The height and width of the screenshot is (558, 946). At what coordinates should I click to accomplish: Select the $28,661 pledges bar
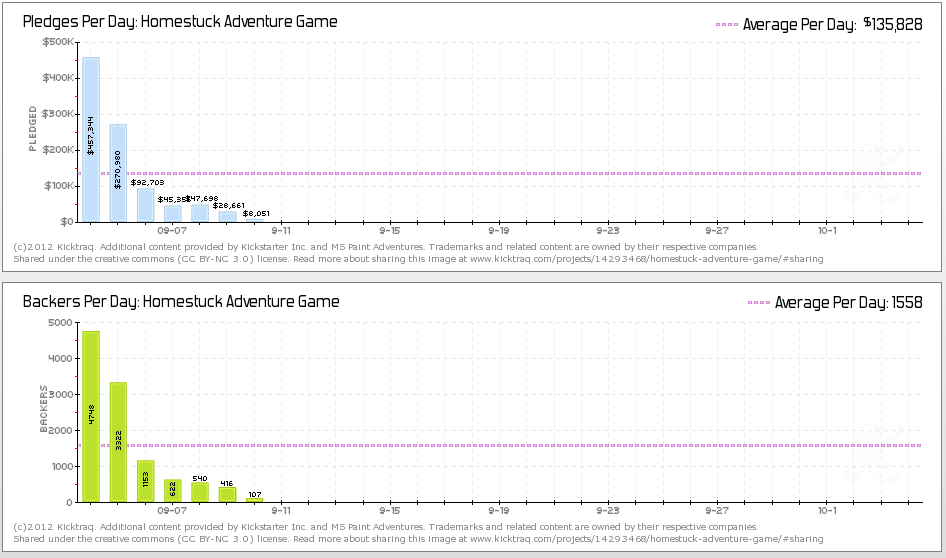click(x=227, y=216)
